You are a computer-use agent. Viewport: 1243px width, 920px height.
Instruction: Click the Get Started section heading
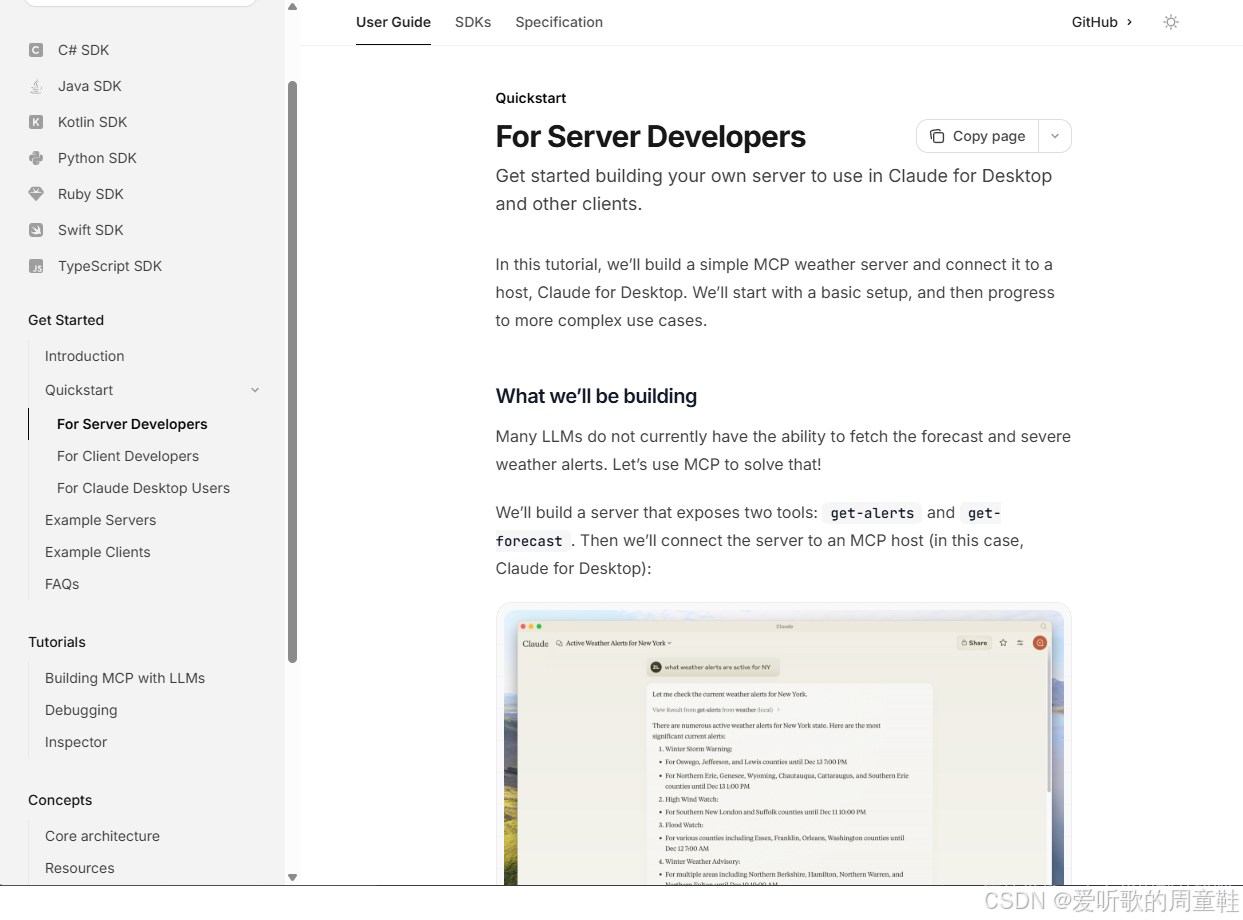click(66, 320)
